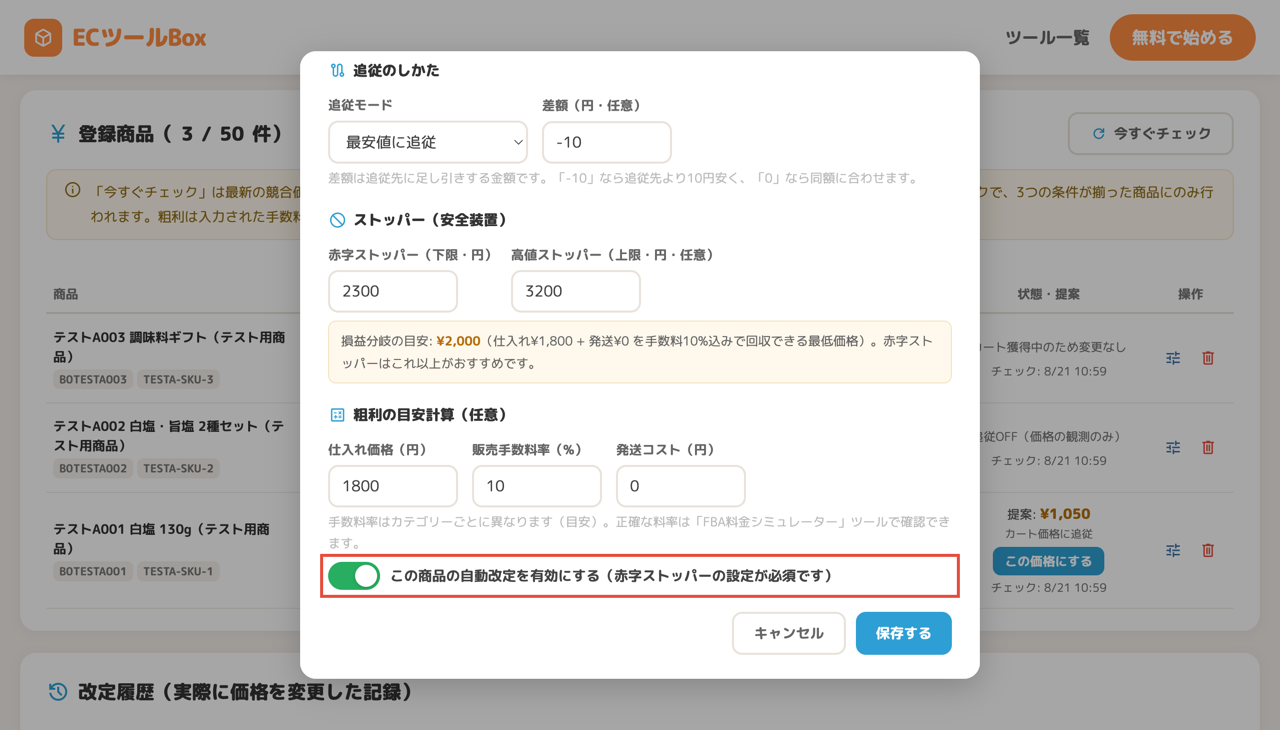
Task: Click the history icon beside 改定履歴
Action: click(58, 692)
